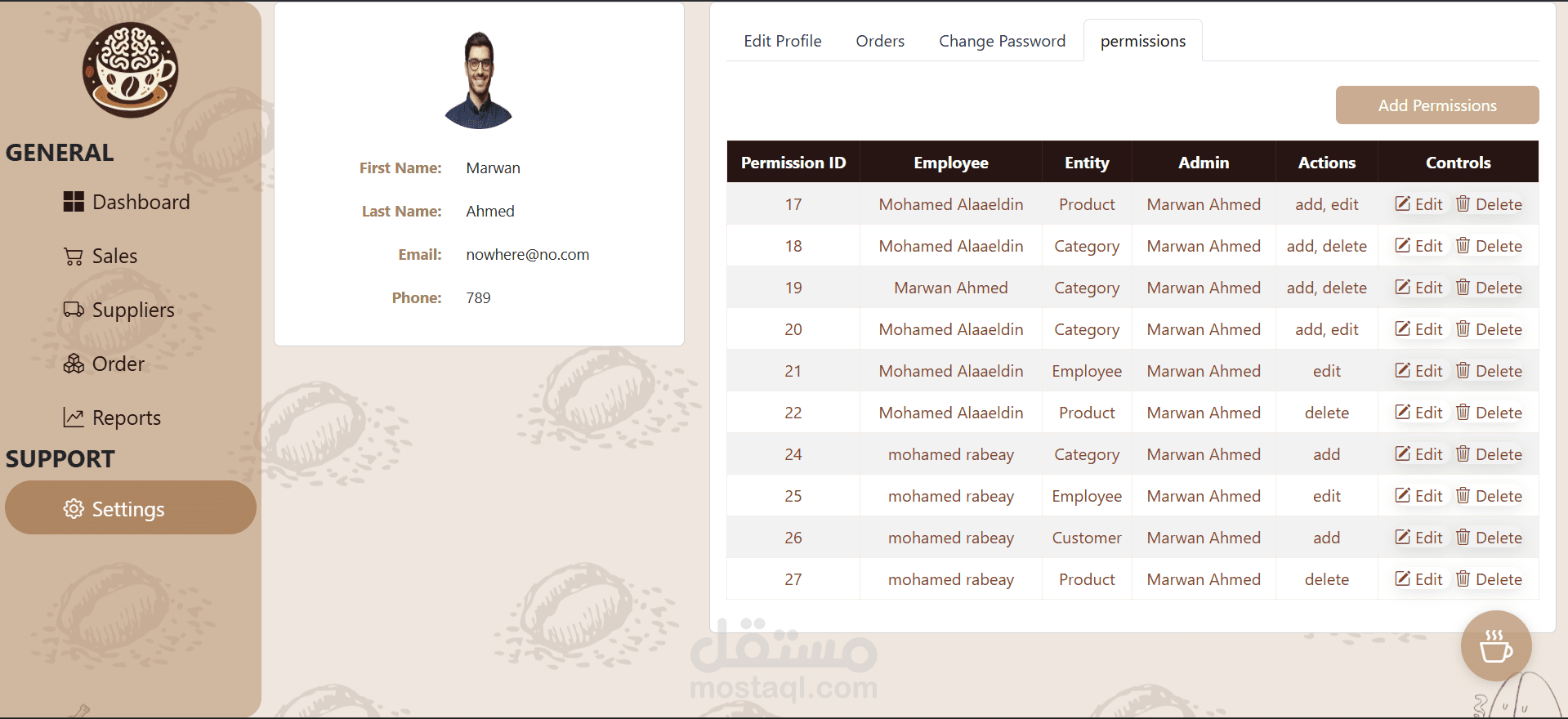Click the Employee column header

click(x=951, y=163)
